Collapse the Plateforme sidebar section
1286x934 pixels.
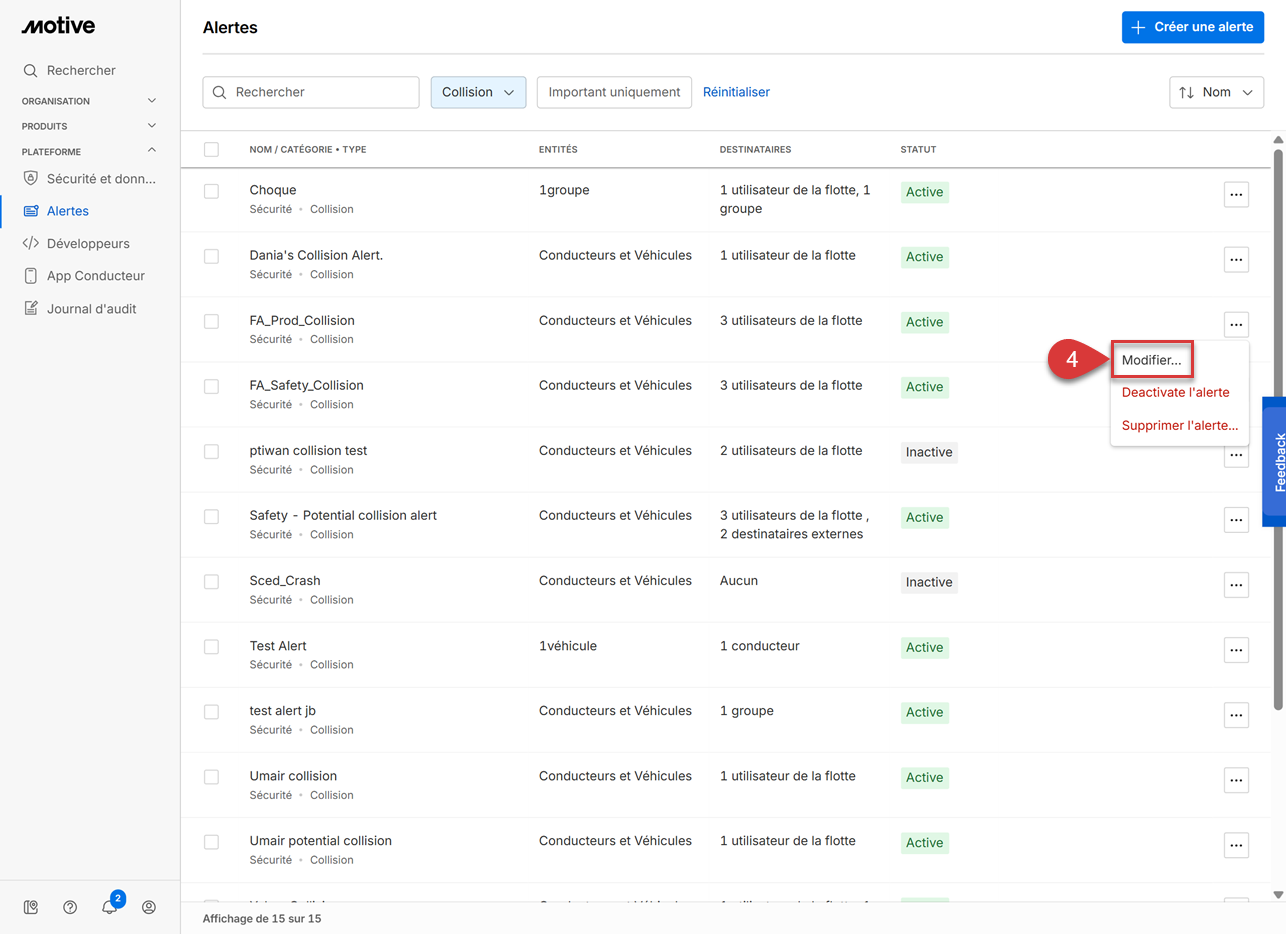(152, 151)
